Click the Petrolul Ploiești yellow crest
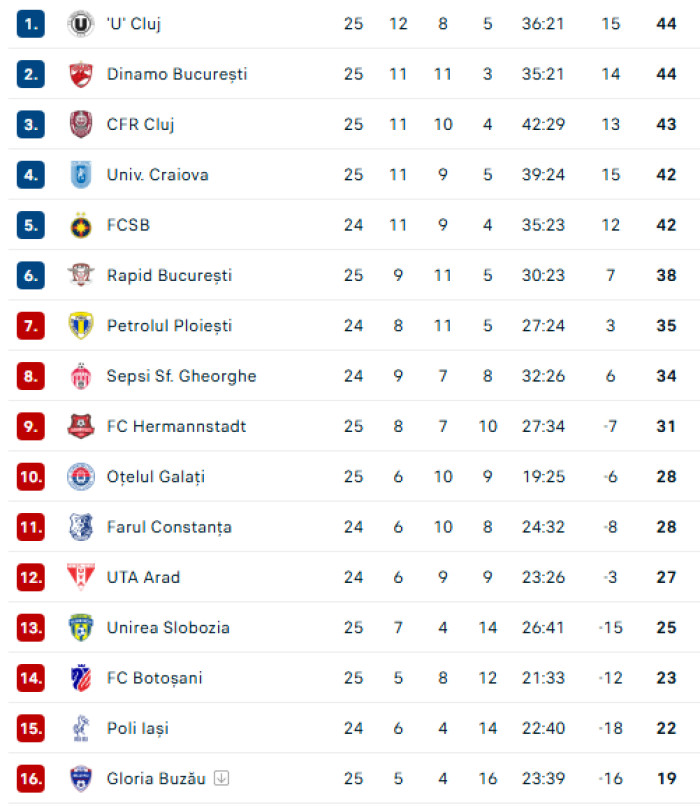This screenshot has height=807, width=700. tap(81, 325)
